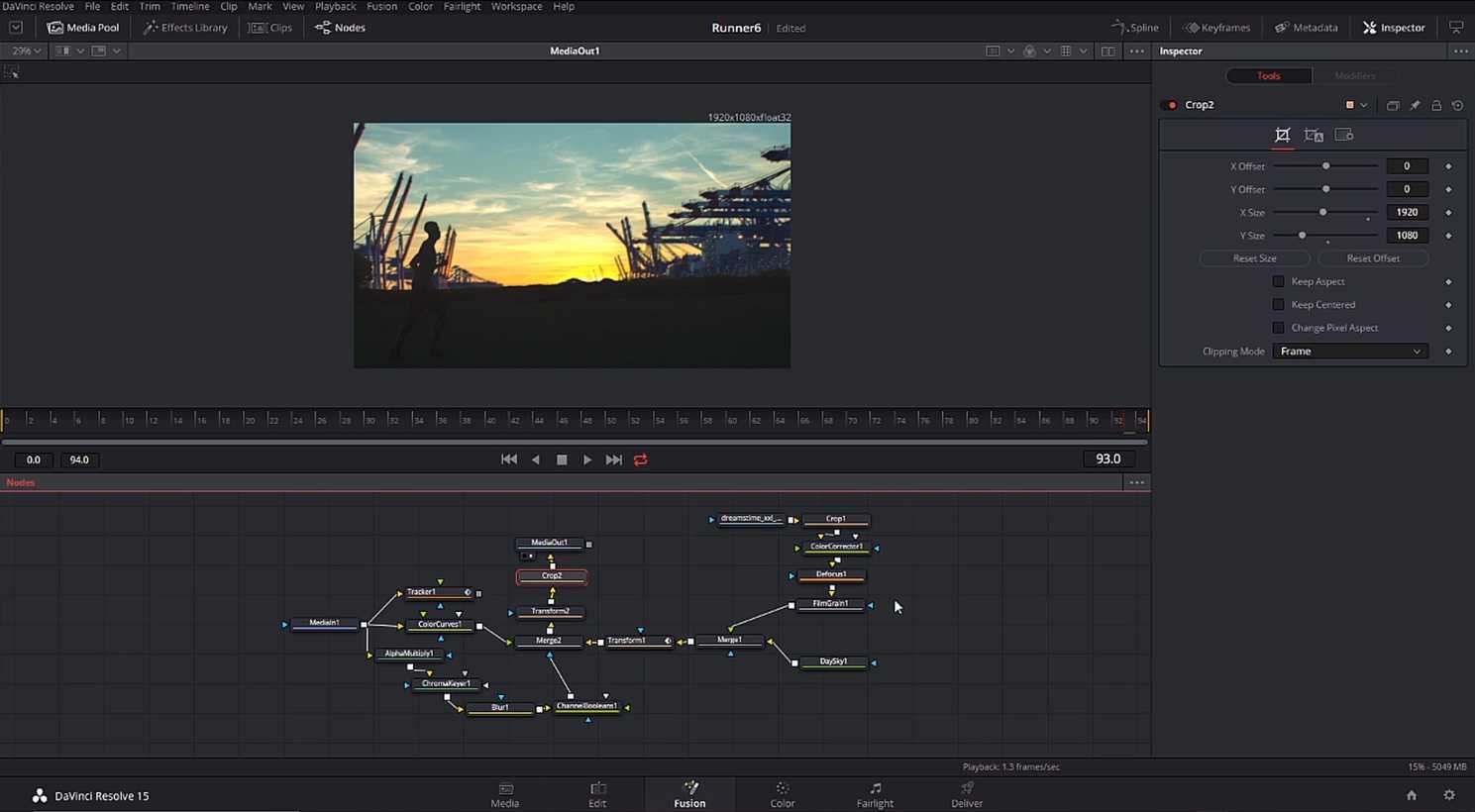The image size is (1475, 812).
Task: Adjust the X Size slider
Action: click(x=1322, y=212)
